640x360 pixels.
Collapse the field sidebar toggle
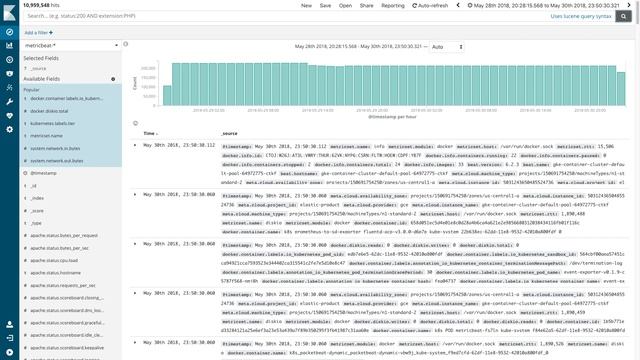pyautogui.click(x=126, y=44)
